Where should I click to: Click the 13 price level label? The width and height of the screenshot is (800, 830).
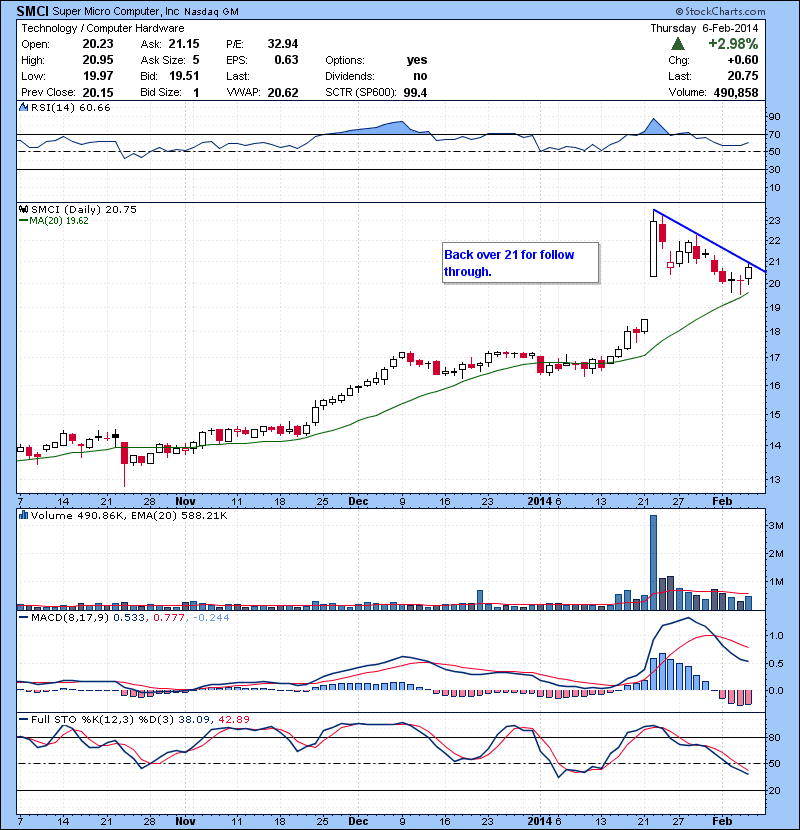tap(774, 480)
